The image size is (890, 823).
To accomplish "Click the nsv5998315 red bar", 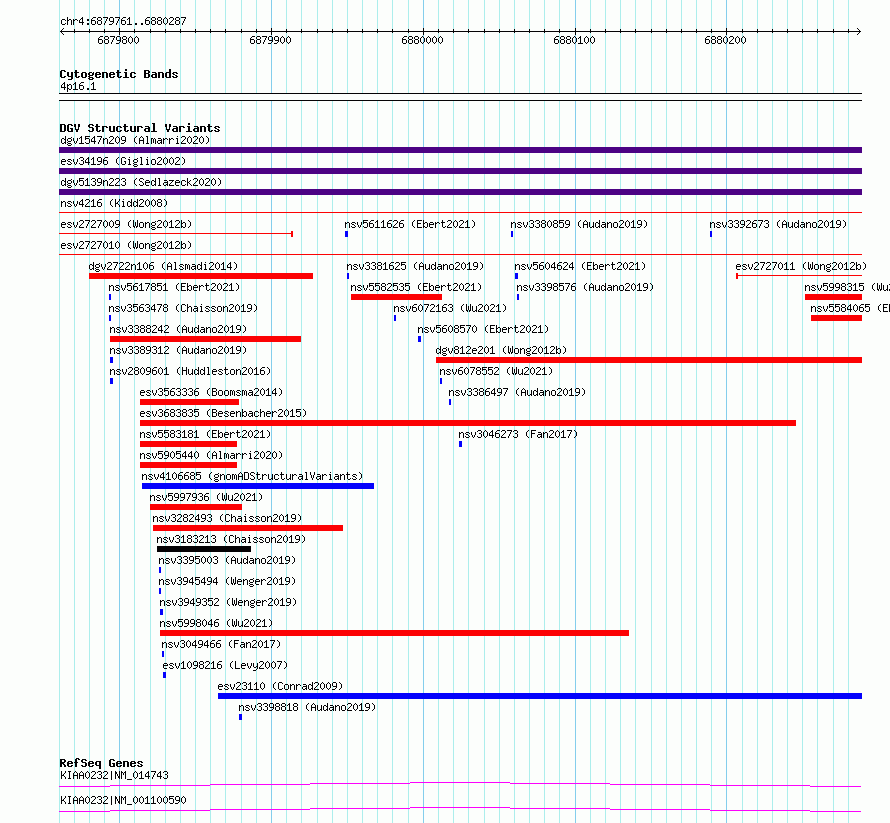I will pos(833,297).
